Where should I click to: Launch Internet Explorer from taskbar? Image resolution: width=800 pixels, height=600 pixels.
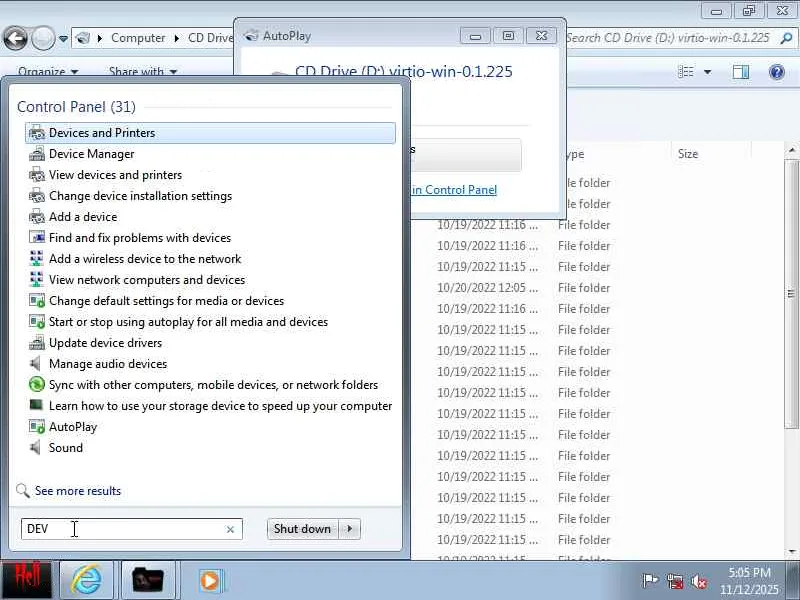tap(86, 580)
